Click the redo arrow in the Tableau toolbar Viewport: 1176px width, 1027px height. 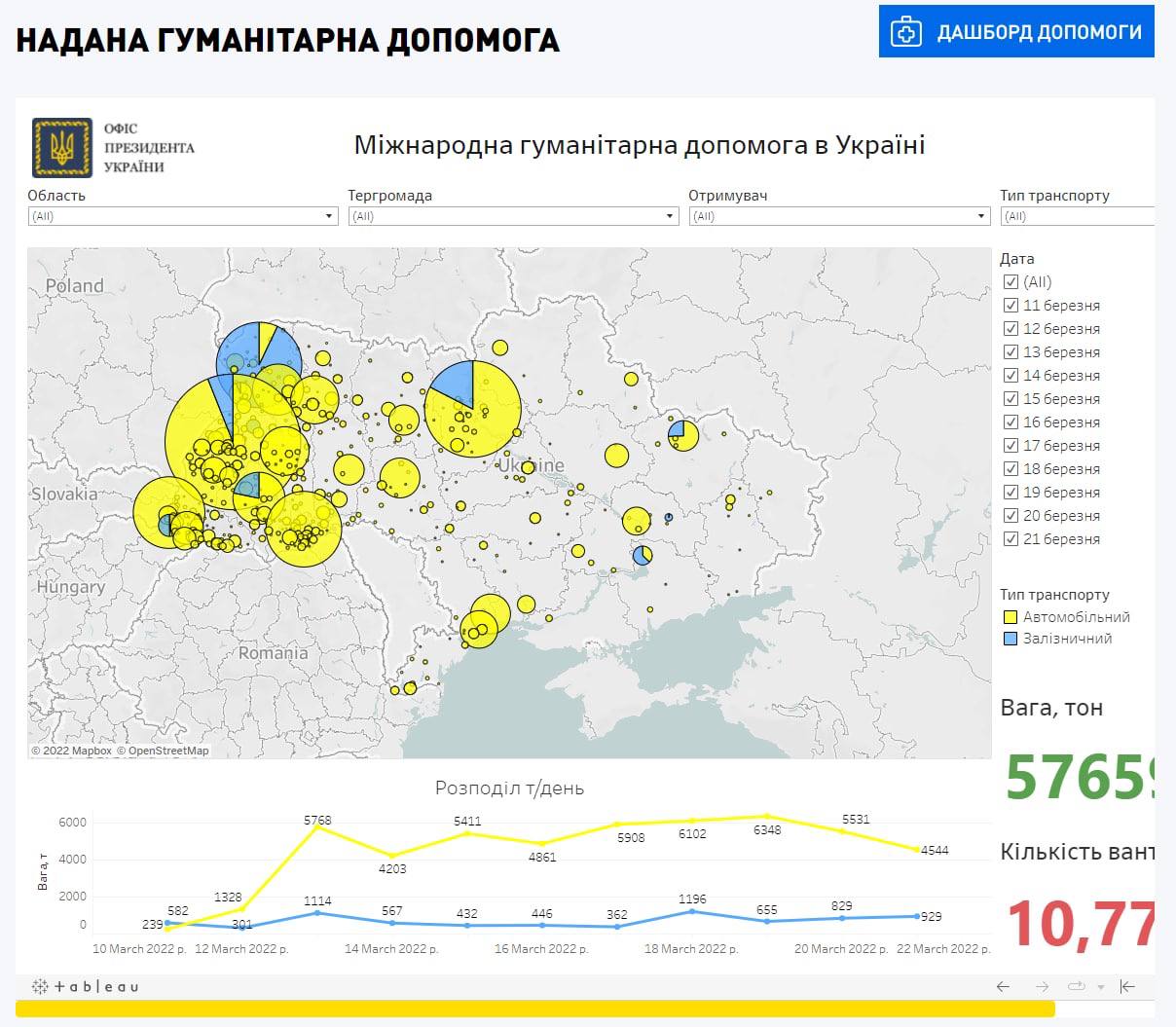click(x=1042, y=986)
